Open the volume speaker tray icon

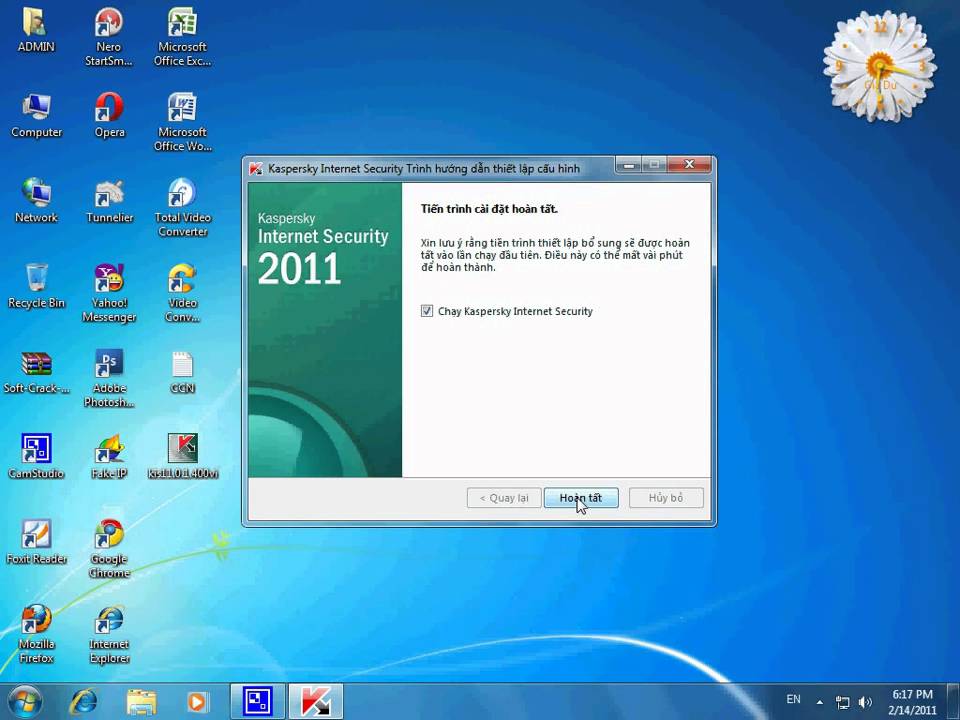pos(865,702)
